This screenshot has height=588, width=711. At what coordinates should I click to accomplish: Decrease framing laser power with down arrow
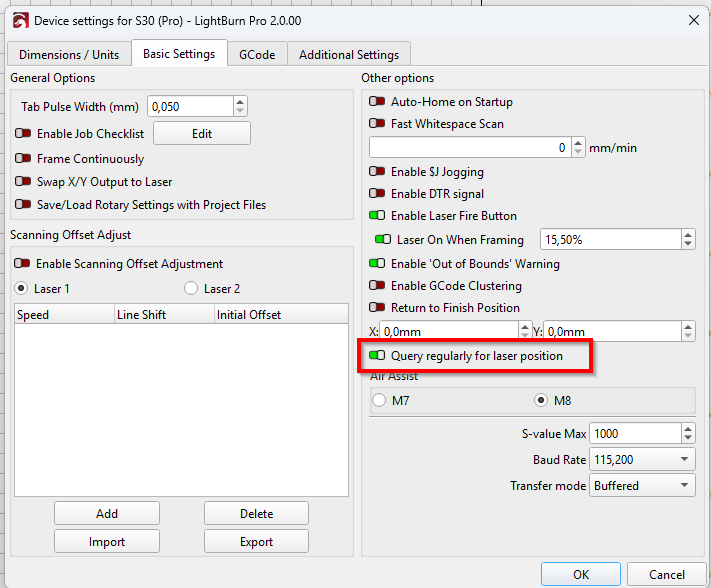[x=688, y=244]
